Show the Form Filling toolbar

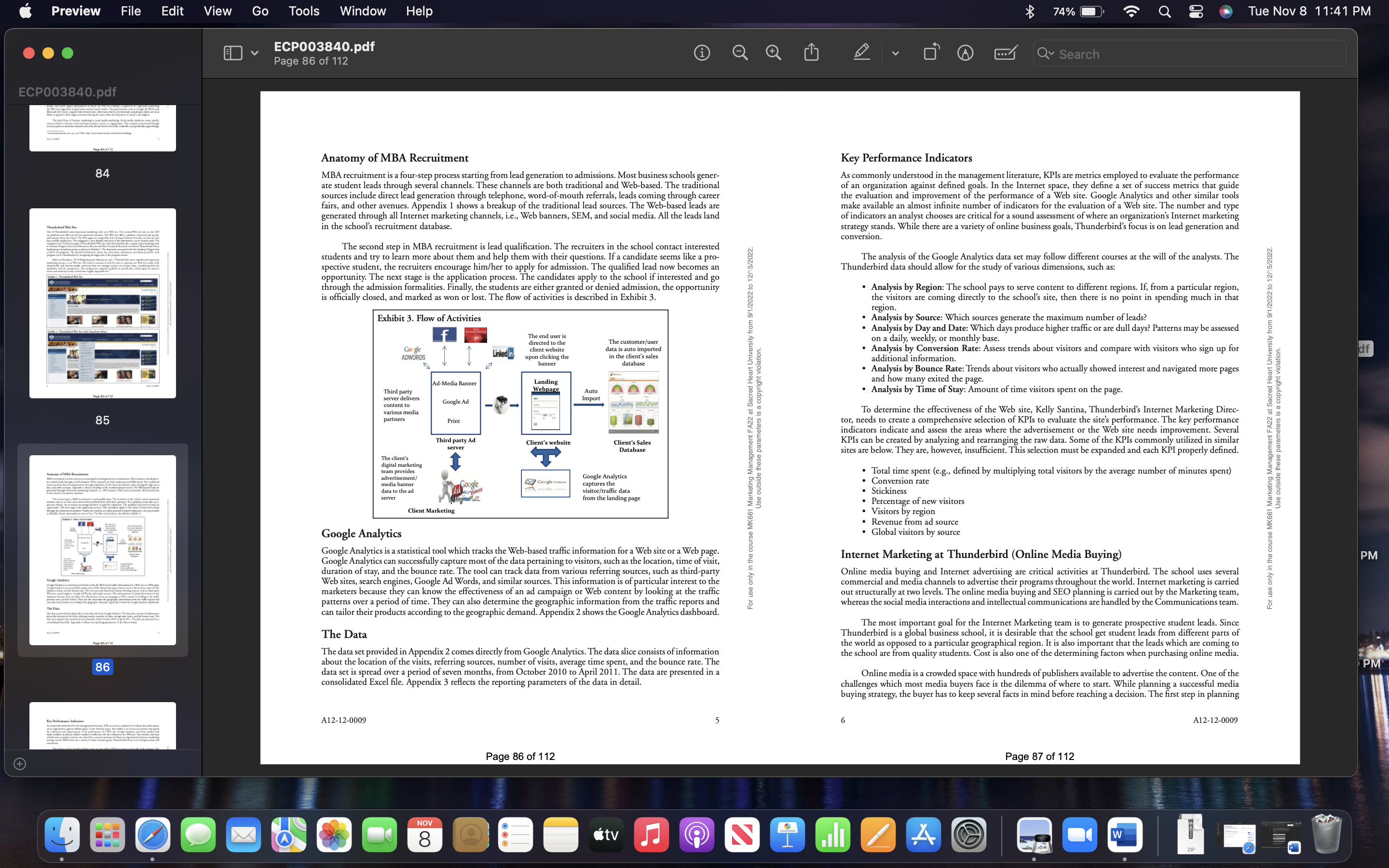tap(1006, 54)
